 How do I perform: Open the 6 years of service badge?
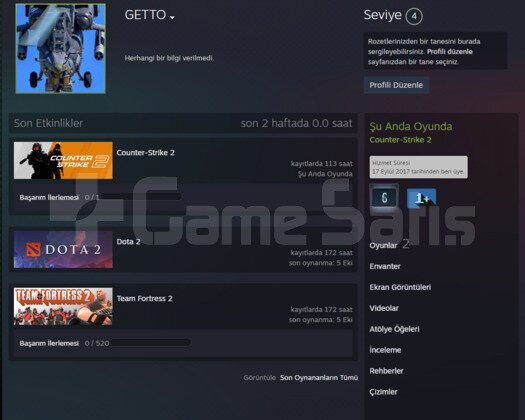pos(384,198)
